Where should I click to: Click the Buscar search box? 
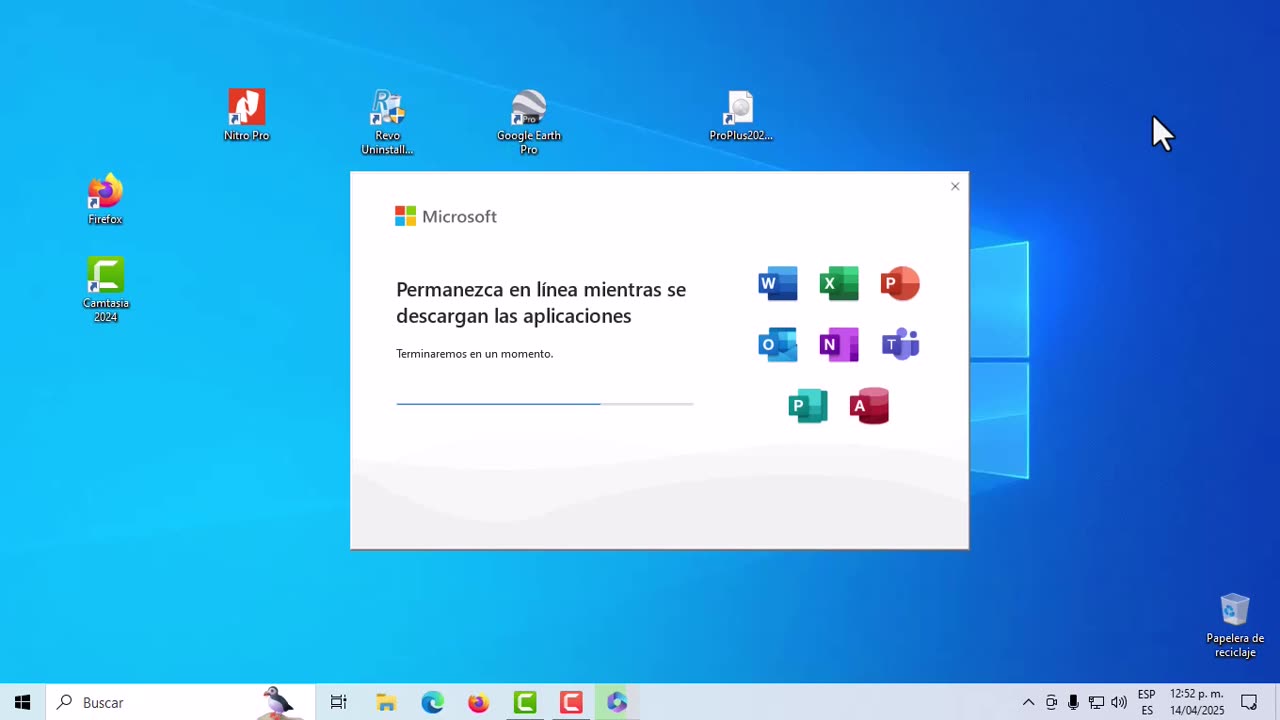coord(180,702)
